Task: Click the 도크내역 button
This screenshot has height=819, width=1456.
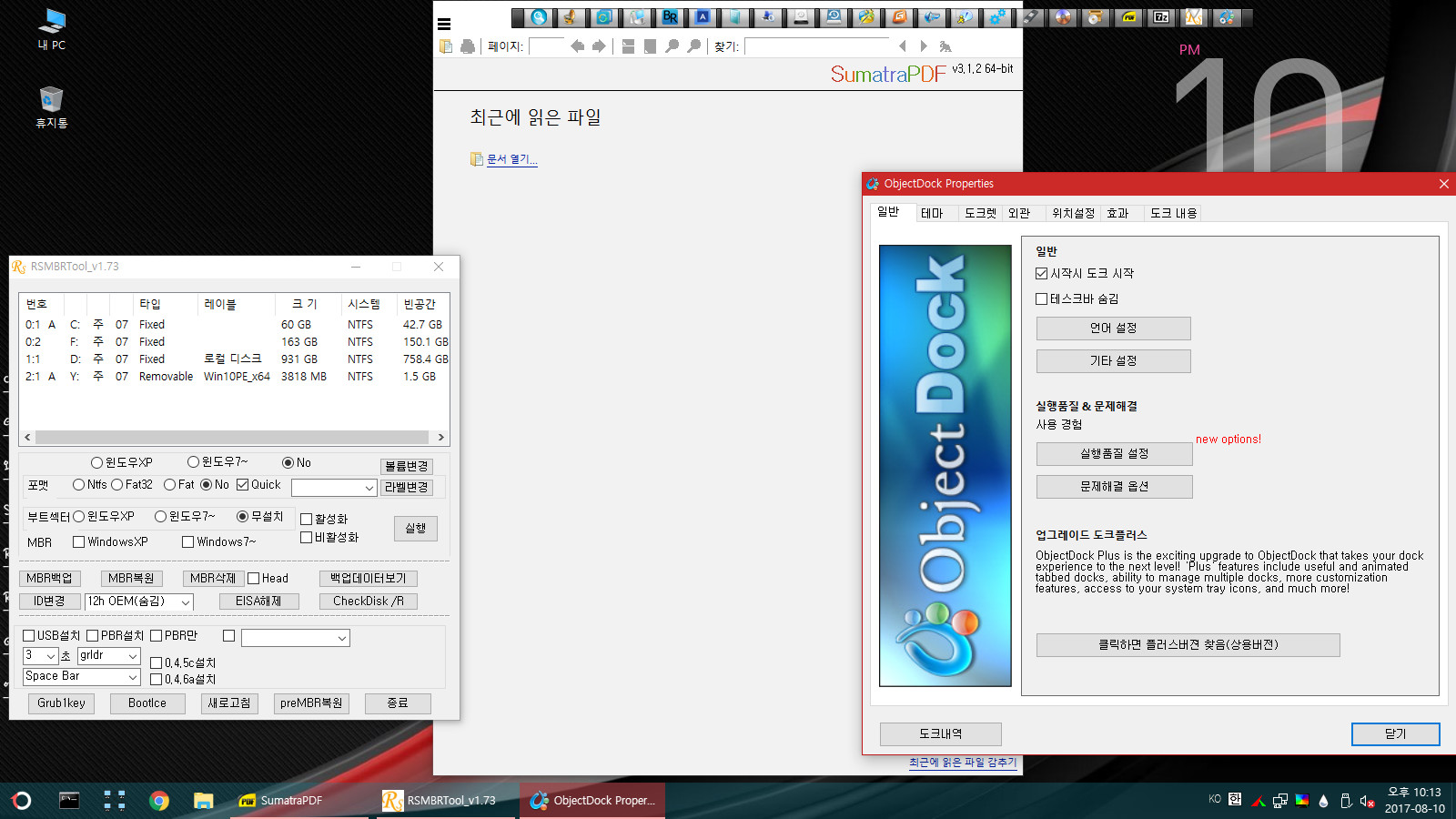Action: pyautogui.click(x=941, y=734)
